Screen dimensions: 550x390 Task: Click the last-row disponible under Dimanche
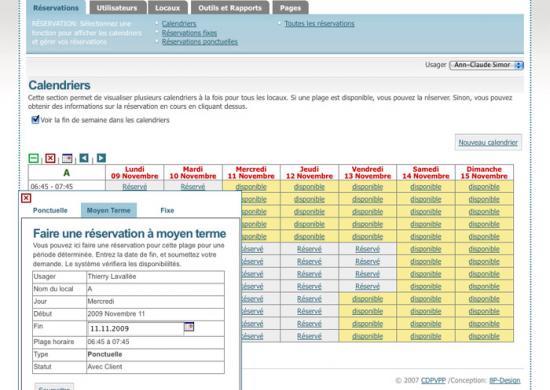(484, 336)
